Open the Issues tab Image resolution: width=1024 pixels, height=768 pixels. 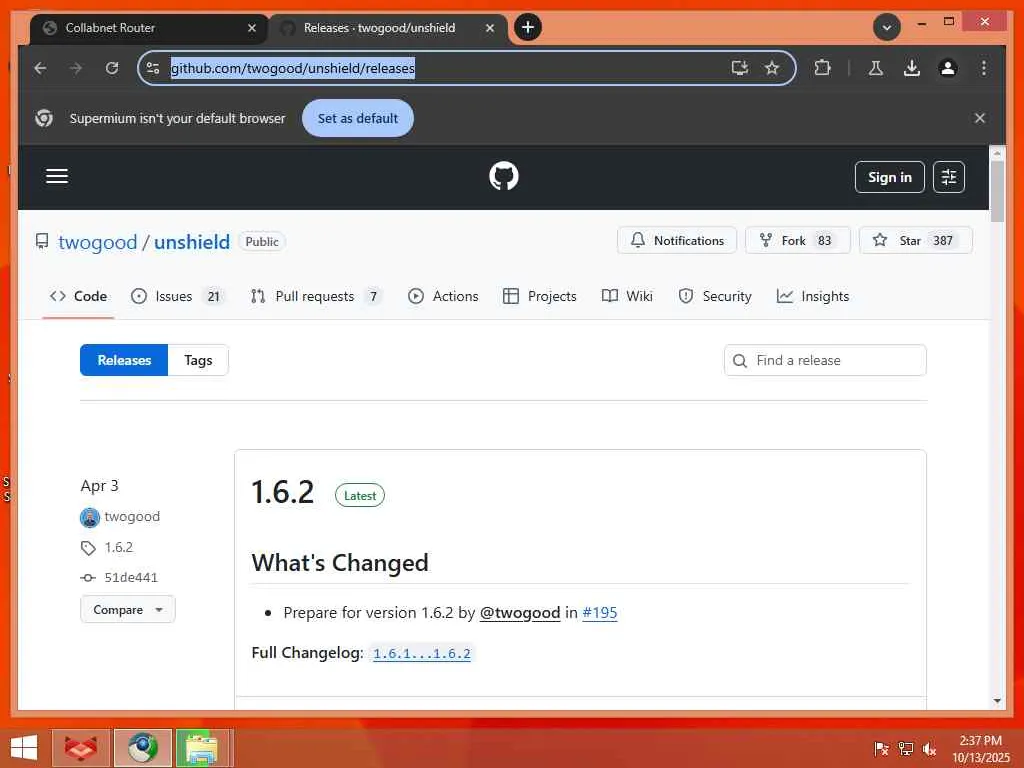(x=177, y=296)
